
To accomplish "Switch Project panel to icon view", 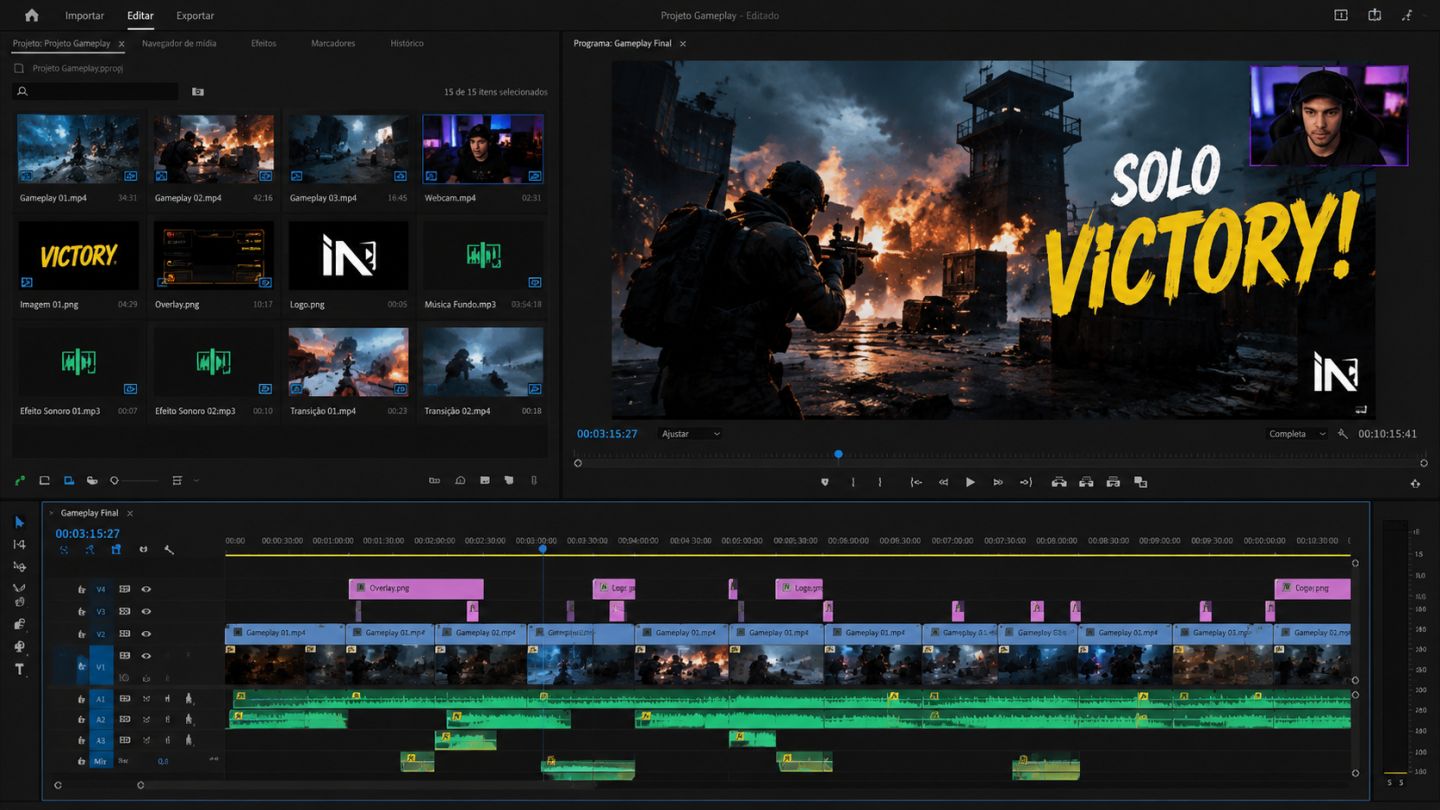I will coord(69,481).
